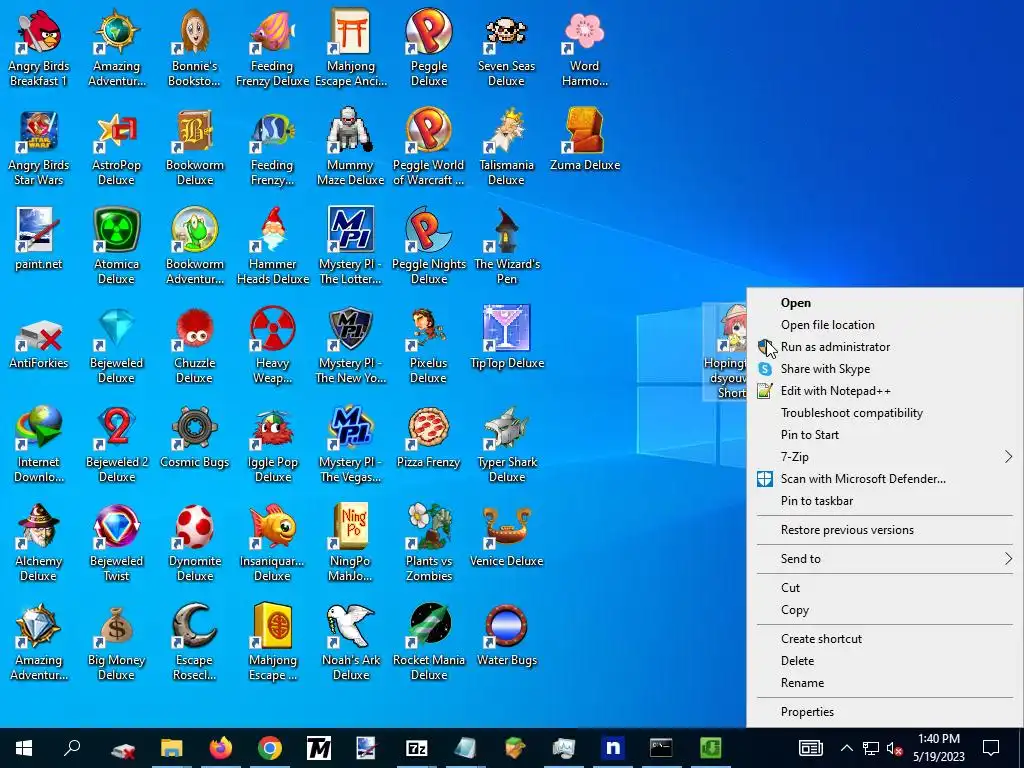Select the Escape Rosecliff moon icon
Screen dimensions: 1024x768
point(195,626)
